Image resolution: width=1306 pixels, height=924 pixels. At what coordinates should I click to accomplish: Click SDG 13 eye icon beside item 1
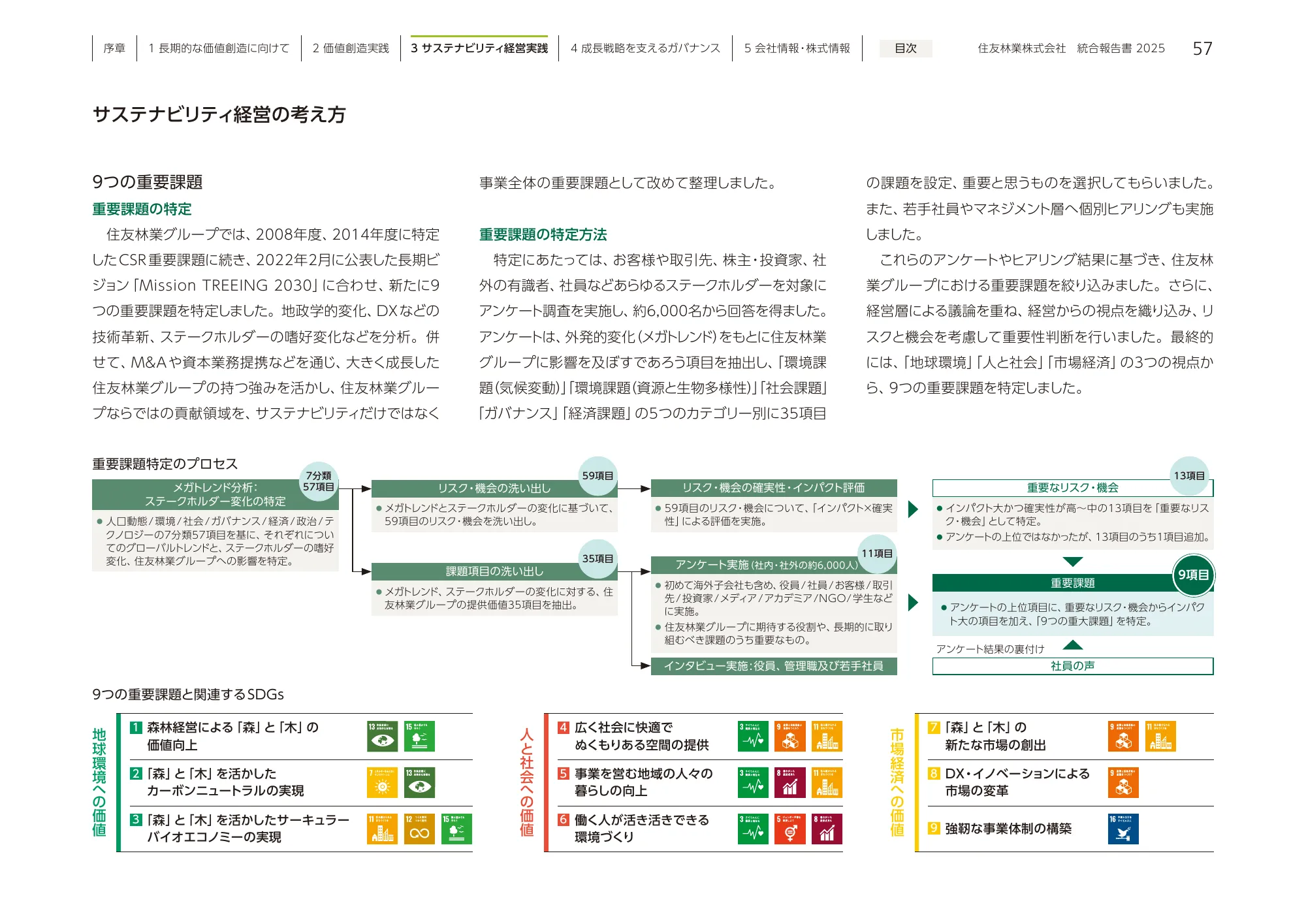click(x=382, y=737)
